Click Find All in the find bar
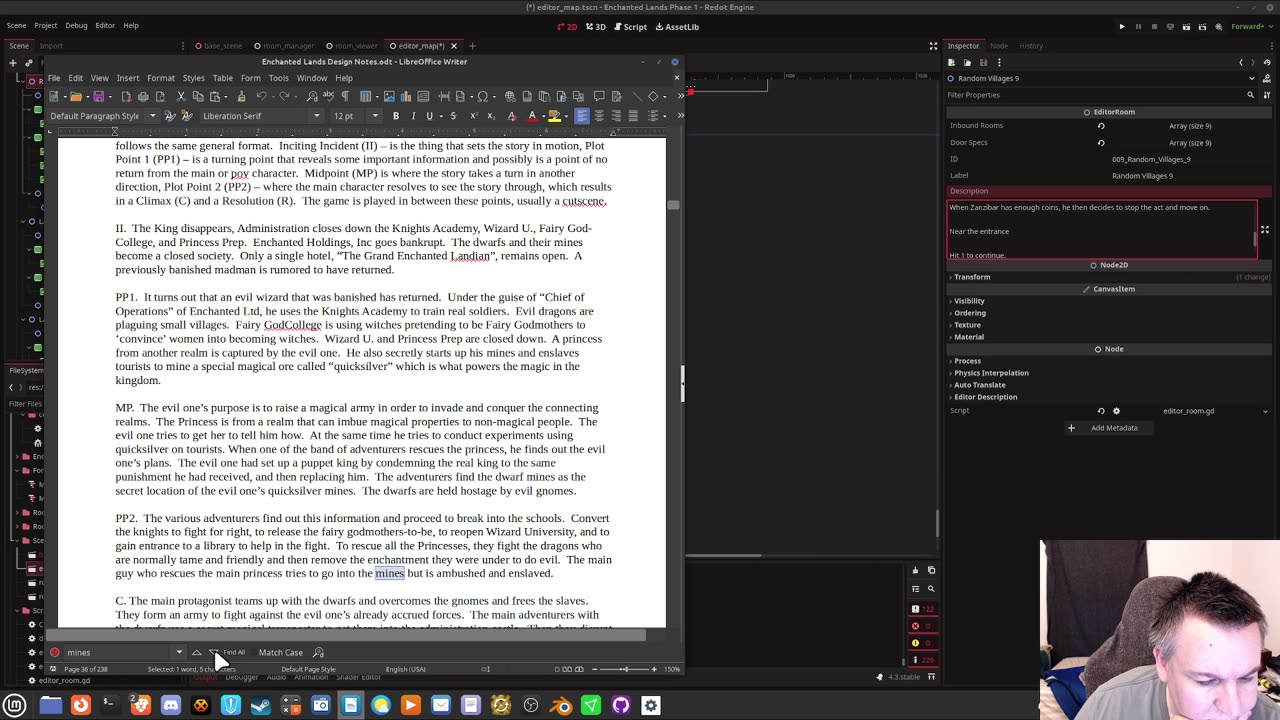 (x=232, y=652)
